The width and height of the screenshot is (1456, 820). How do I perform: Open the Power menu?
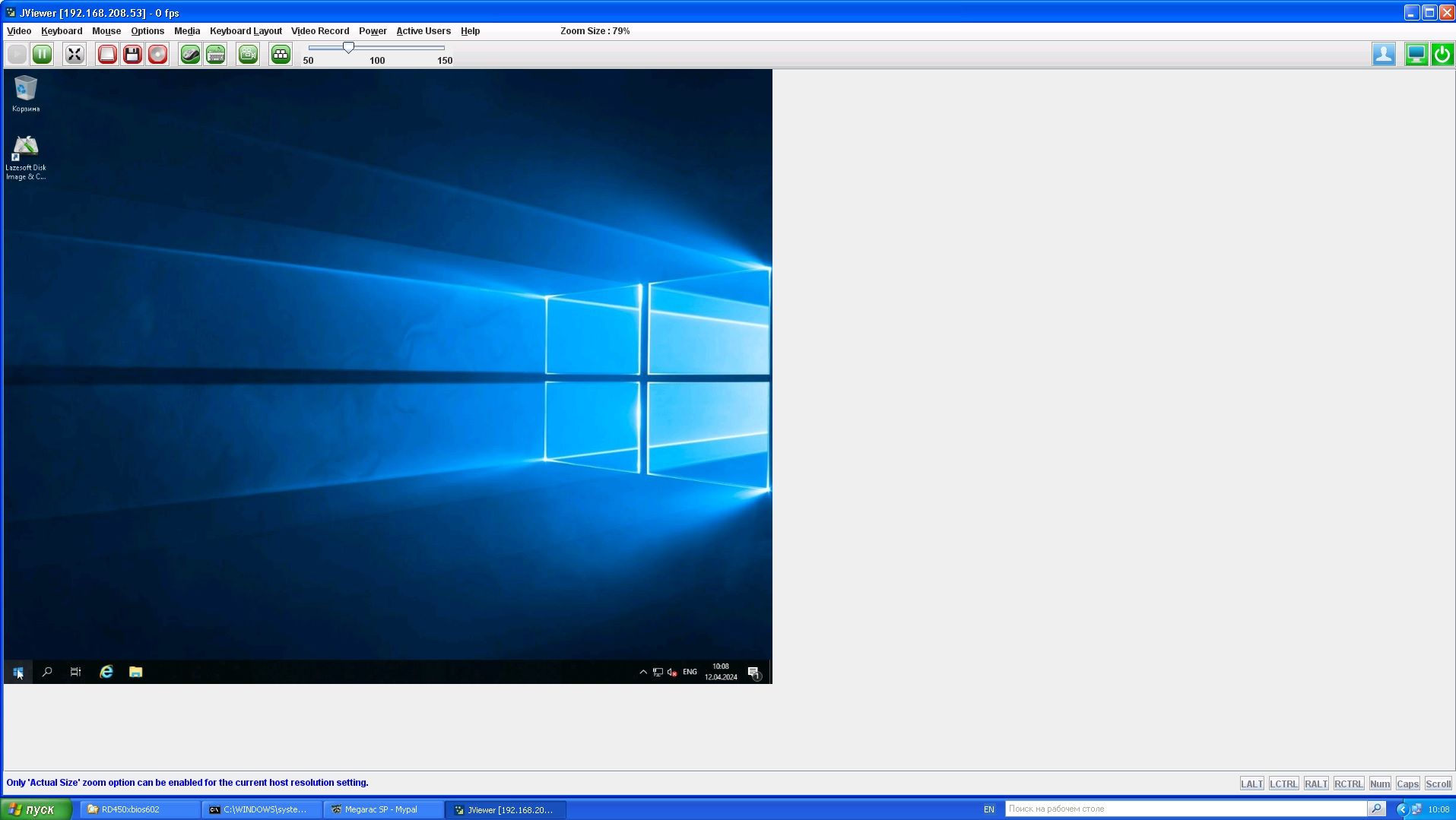(373, 31)
